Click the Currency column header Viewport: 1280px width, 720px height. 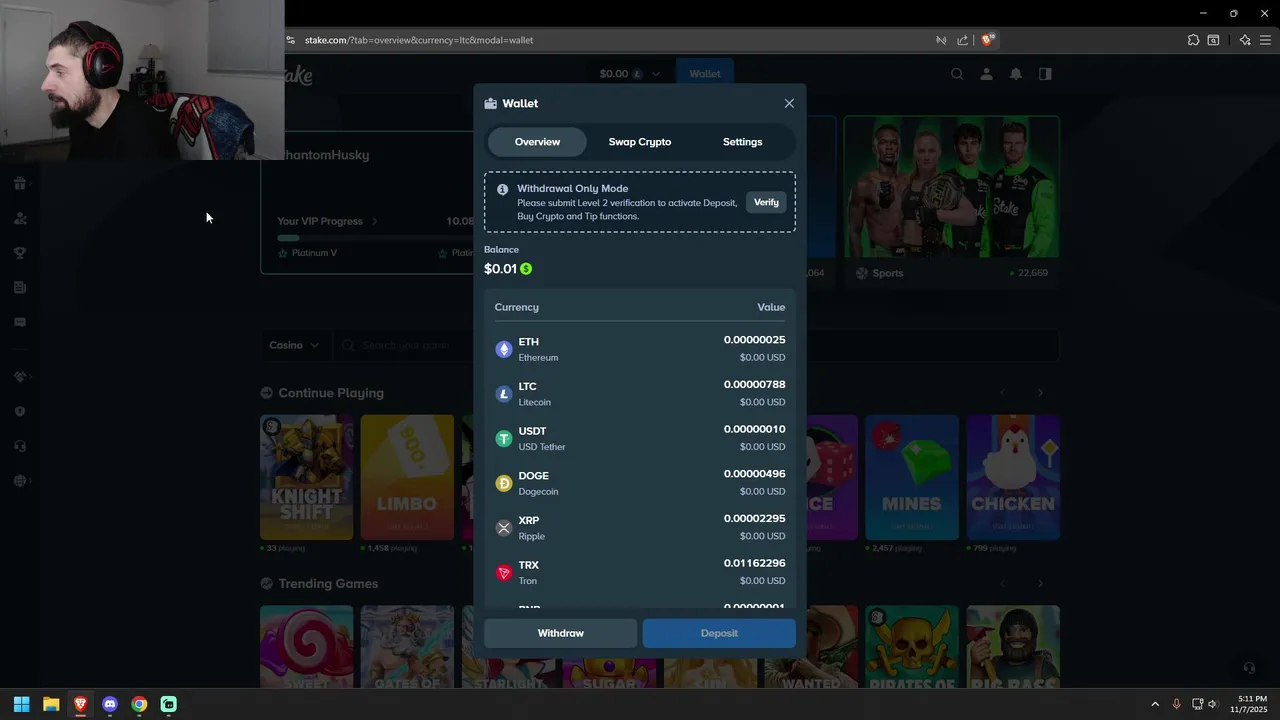tap(516, 307)
